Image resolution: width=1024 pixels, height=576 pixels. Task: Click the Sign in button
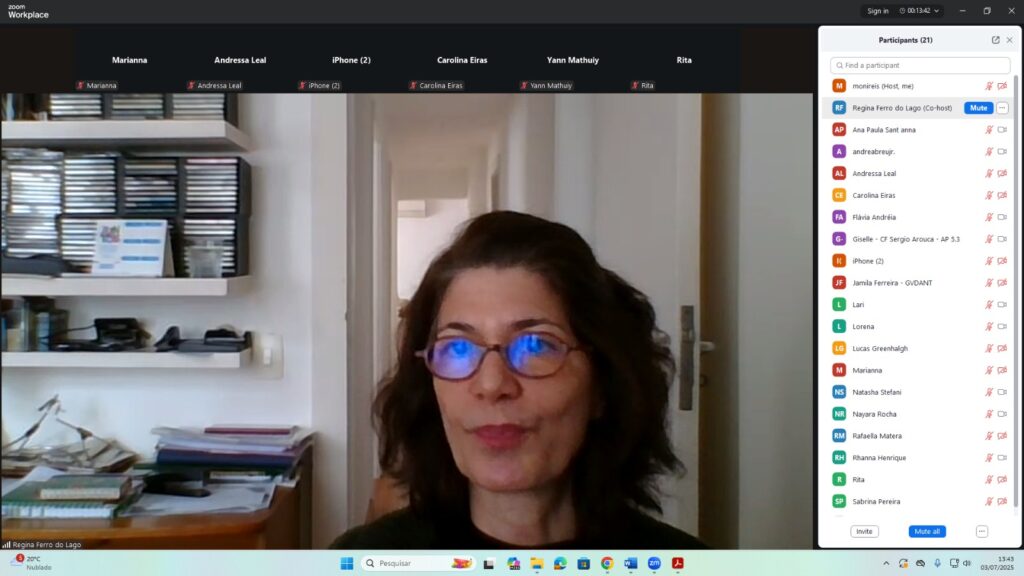tap(878, 11)
